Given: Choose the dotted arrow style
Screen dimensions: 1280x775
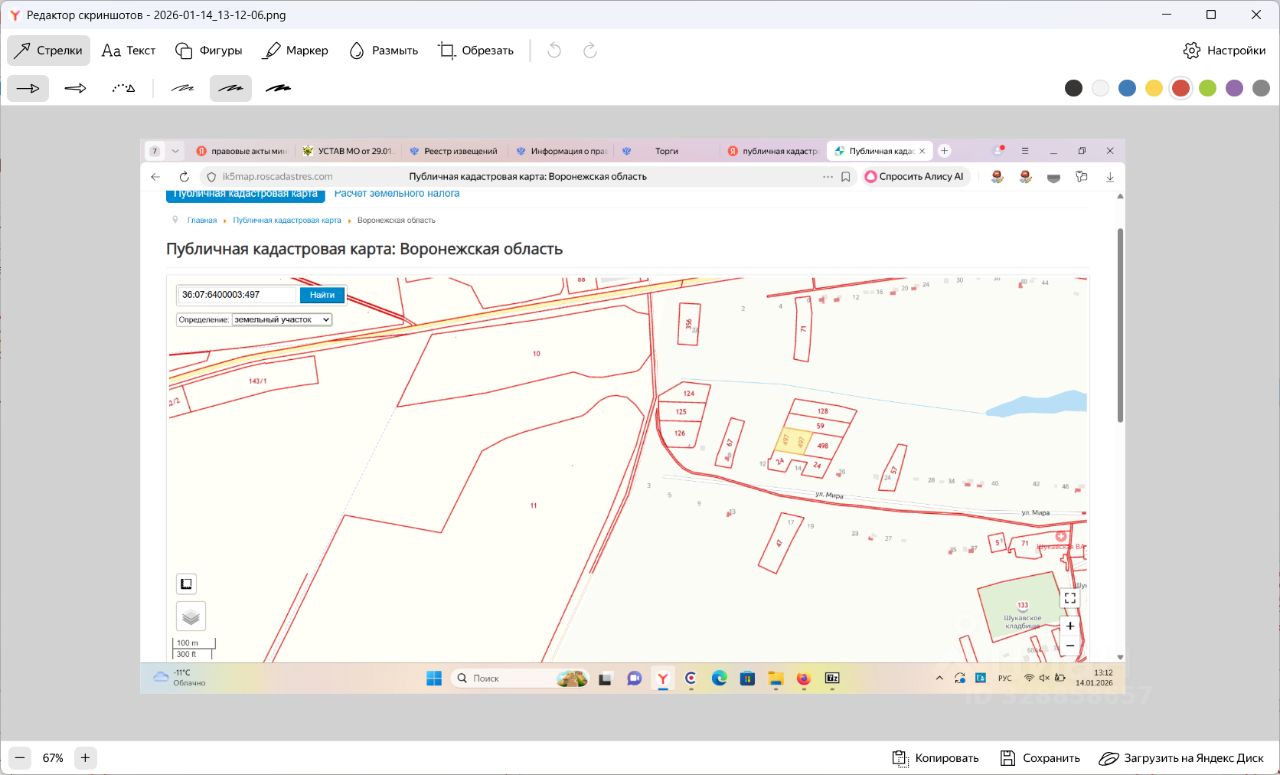Looking at the screenshot, I should click(123, 88).
